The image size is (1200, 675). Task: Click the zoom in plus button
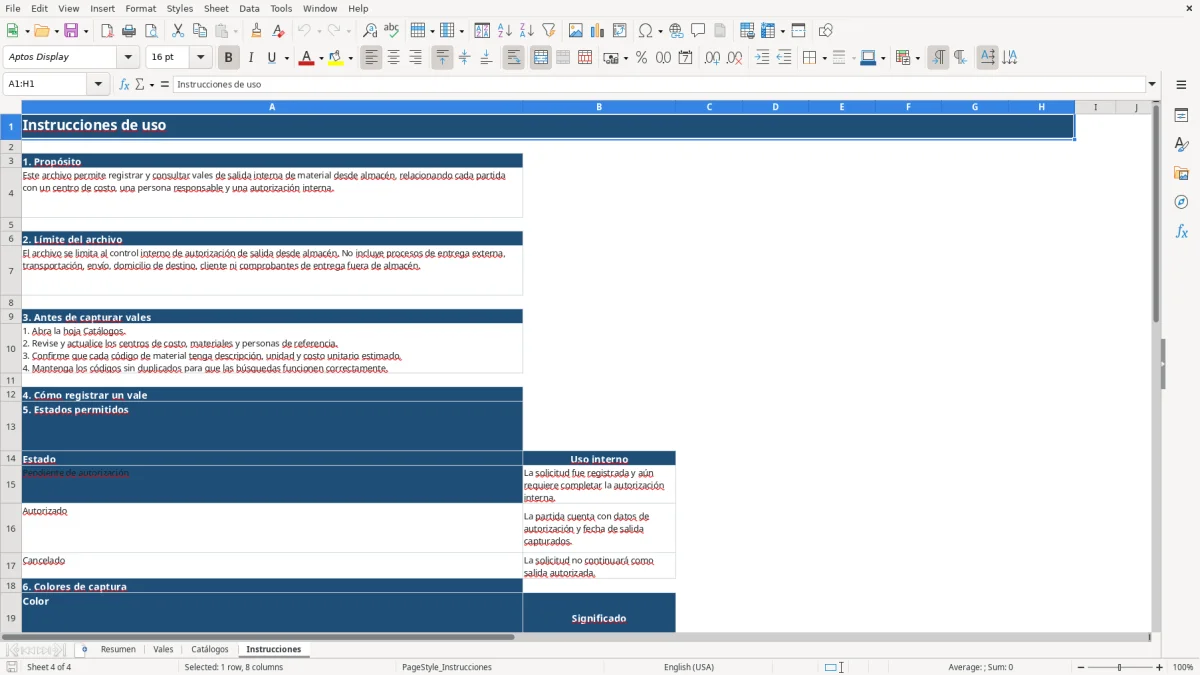(1160, 667)
